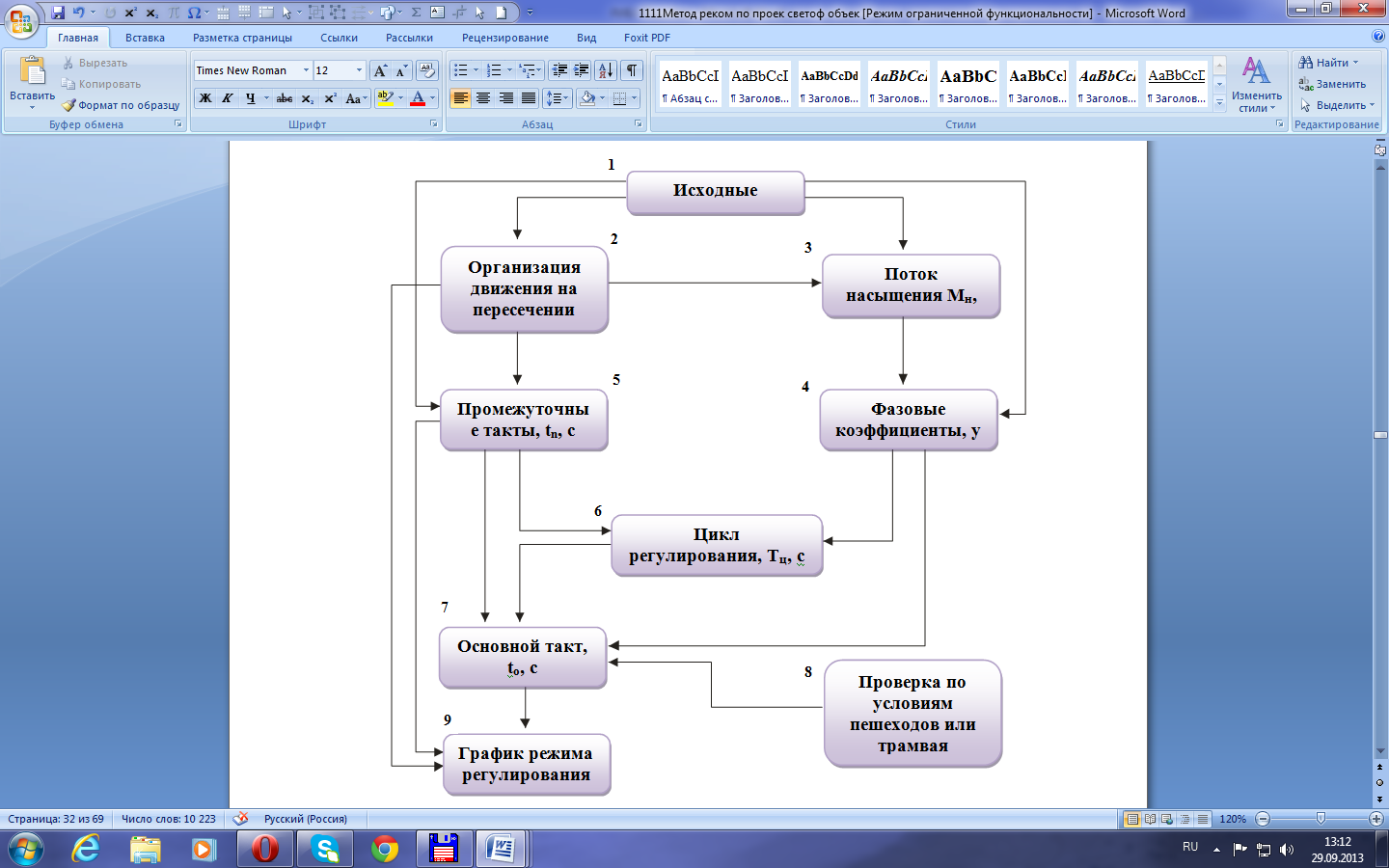Open Изменить стили change styles
The height and width of the screenshot is (868, 1389).
(x=1257, y=84)
